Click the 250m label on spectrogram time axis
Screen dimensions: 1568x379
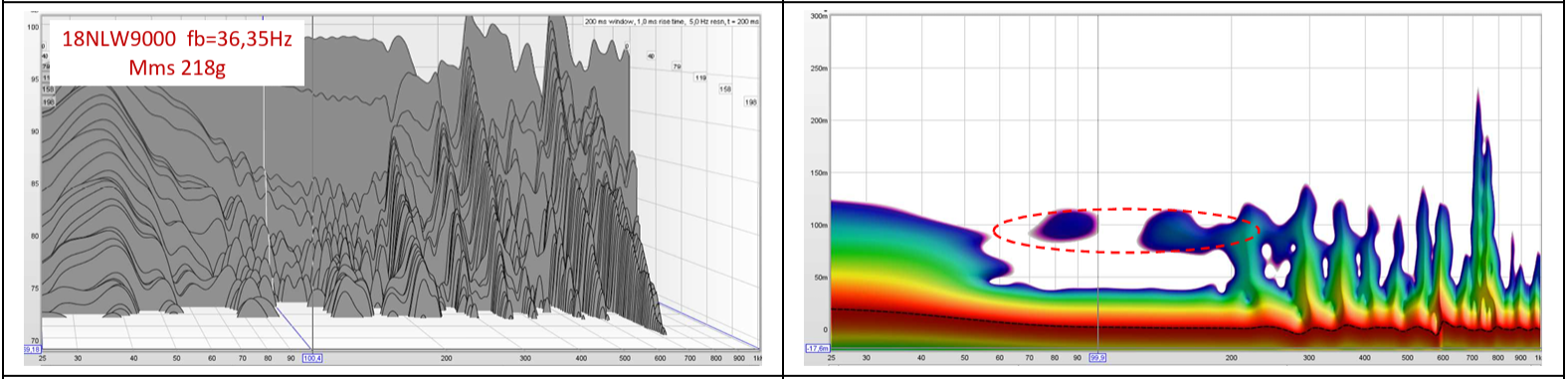[x=820, y=69]
